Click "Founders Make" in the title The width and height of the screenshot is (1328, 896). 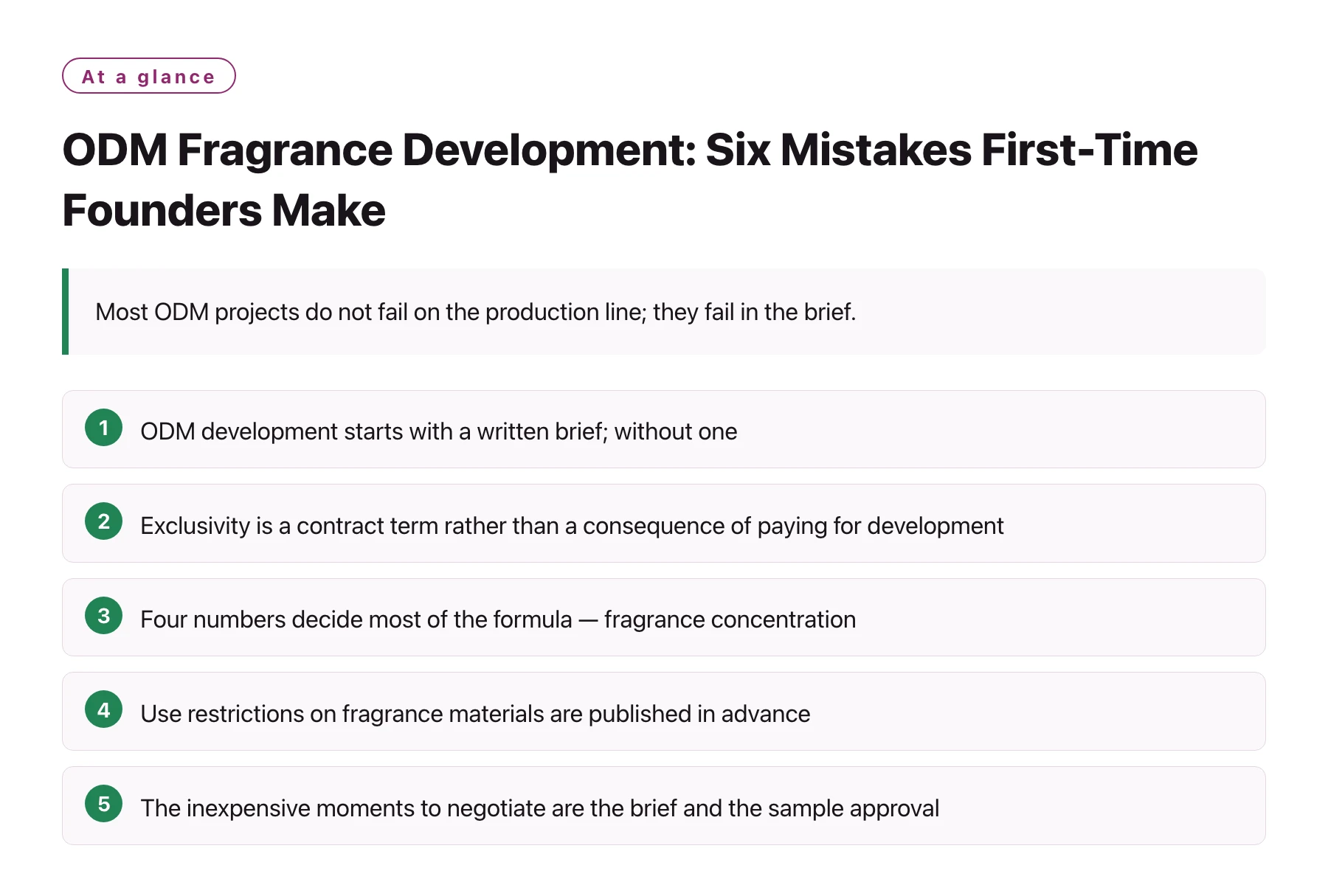(x=224, y=210)
